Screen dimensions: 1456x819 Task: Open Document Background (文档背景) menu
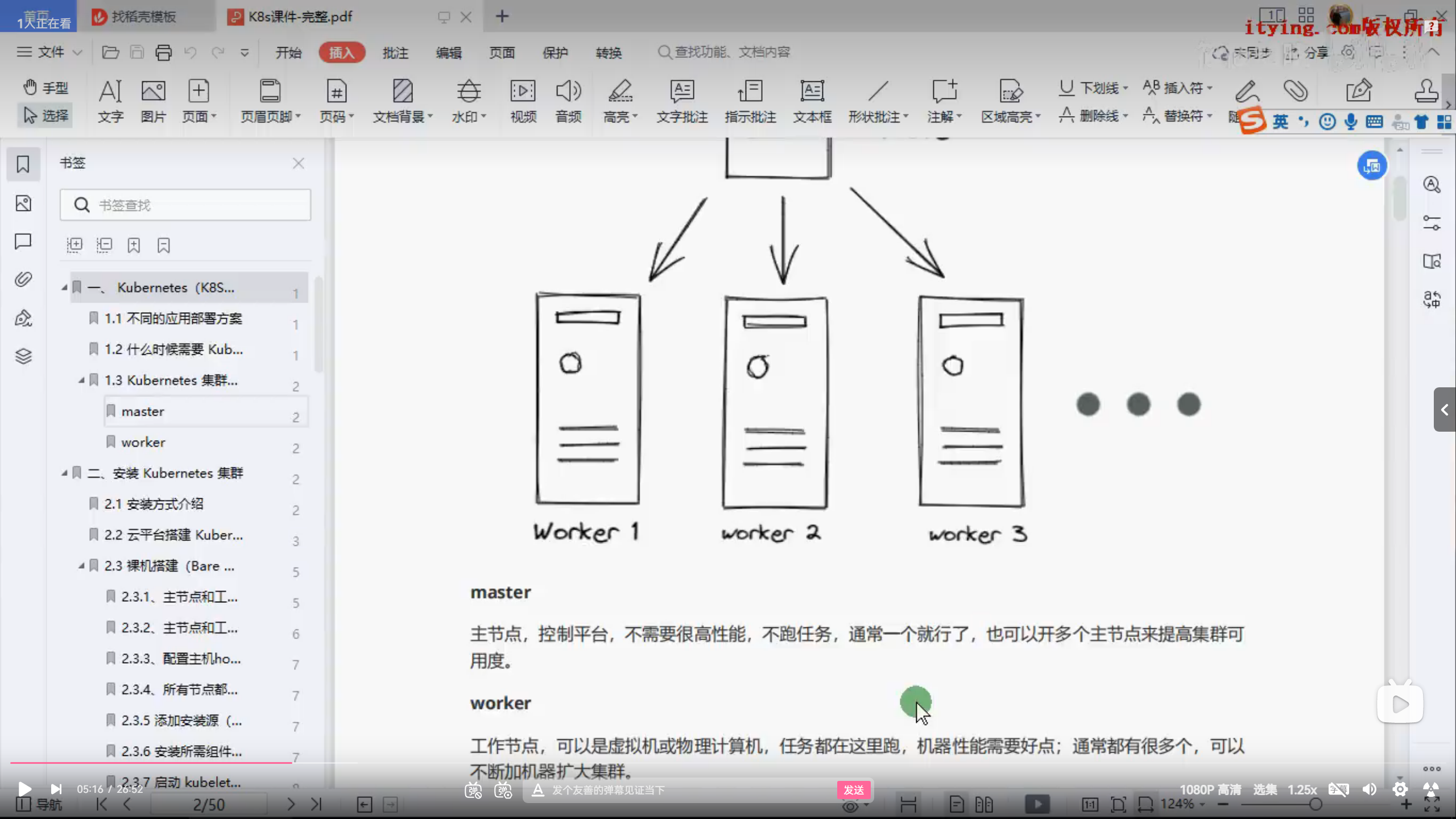[x=403, y=101]
